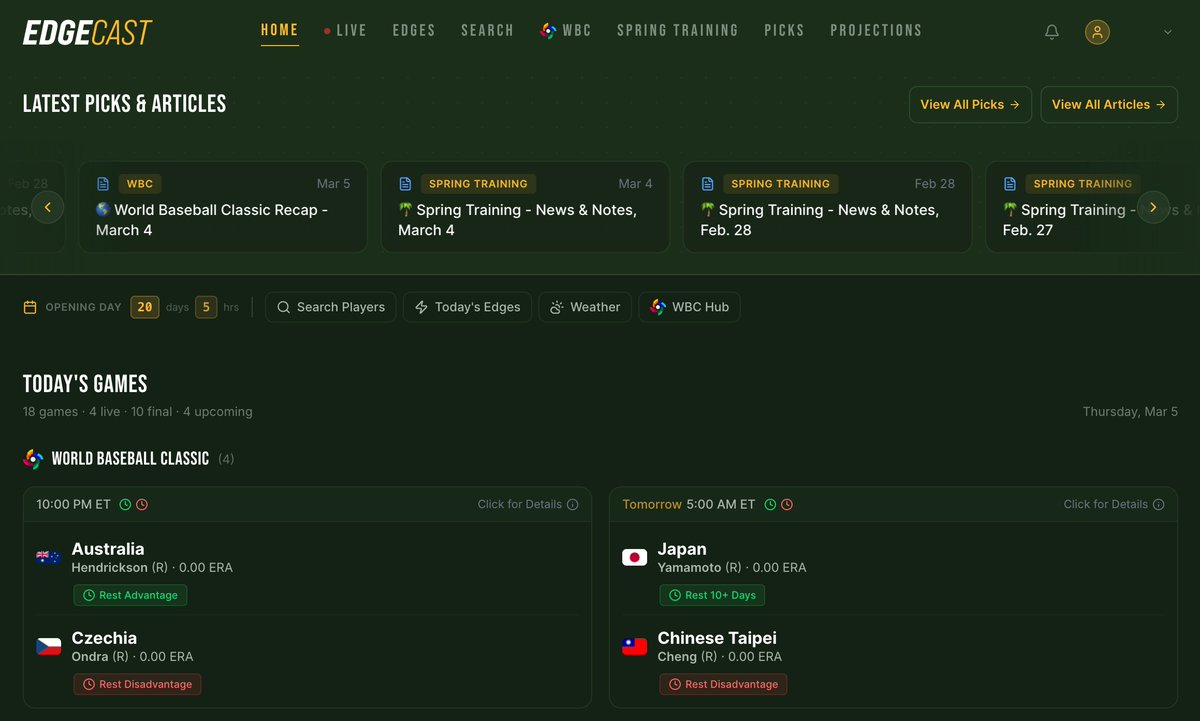Open Spring Training Feb. 28 article
1200x721 pixels.
(827, 207)
